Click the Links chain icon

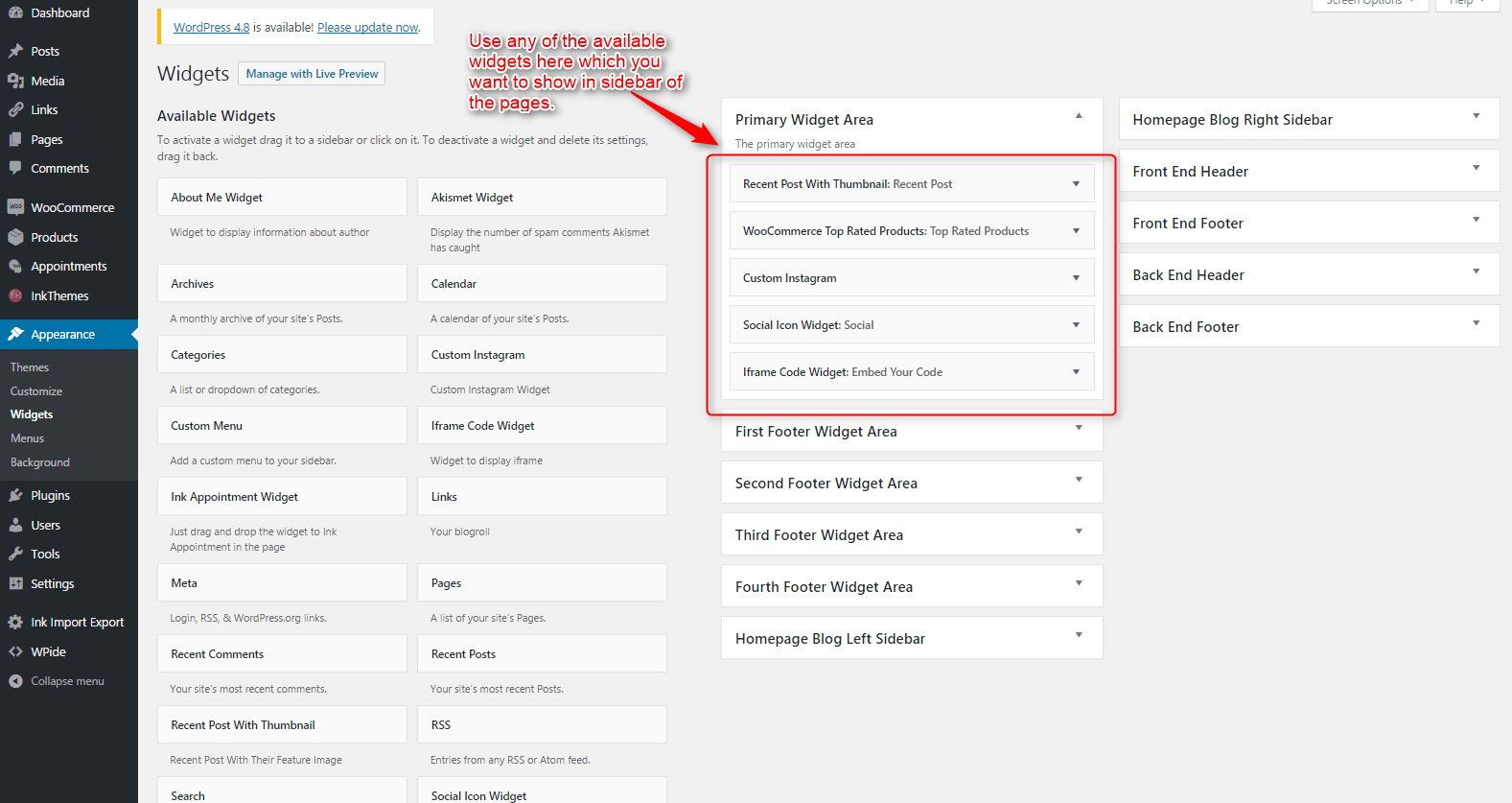point(15,109)
